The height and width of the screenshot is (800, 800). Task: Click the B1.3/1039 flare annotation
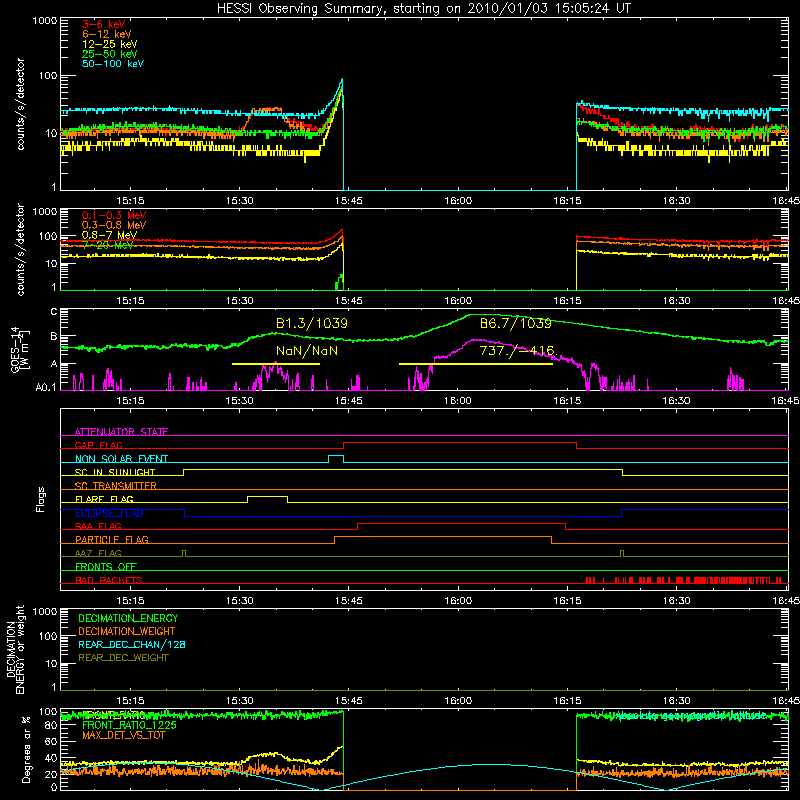click(312, 323)
